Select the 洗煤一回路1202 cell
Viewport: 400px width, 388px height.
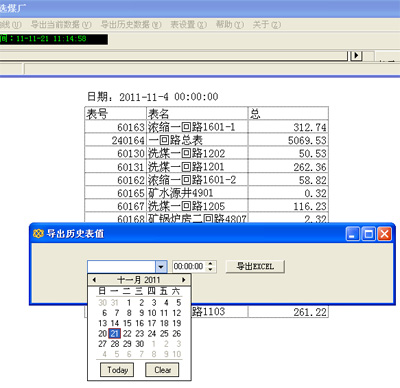coord(197,153)
